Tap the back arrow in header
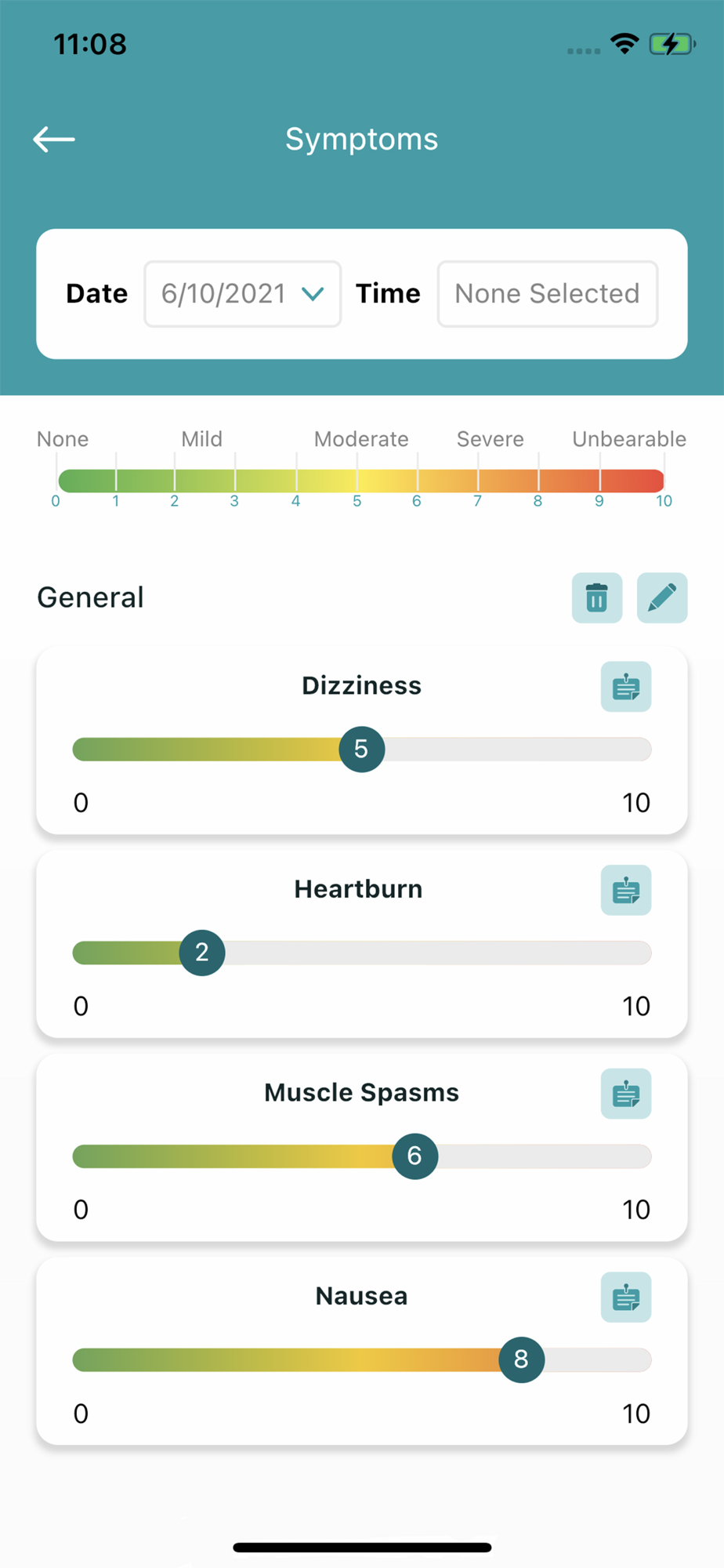This screenshot has width=724, height=1568. point(54,140)
